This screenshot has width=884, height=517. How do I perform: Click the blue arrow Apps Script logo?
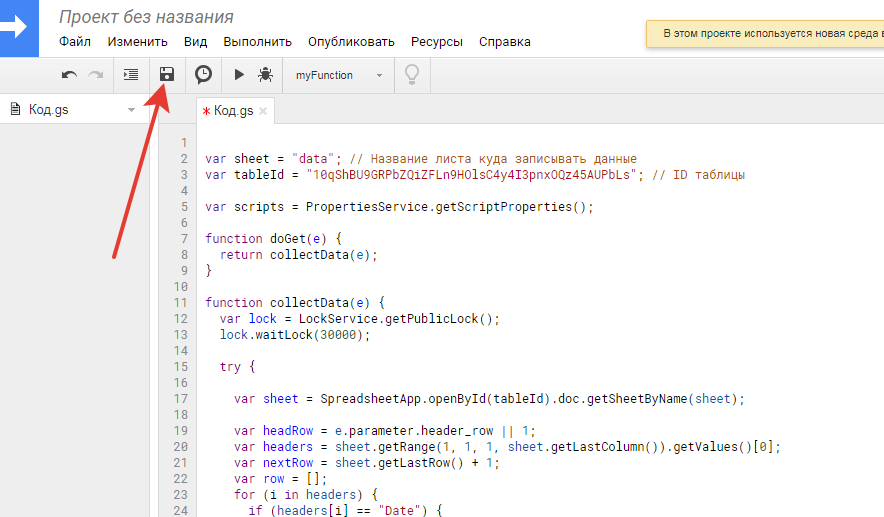[19, 28]
